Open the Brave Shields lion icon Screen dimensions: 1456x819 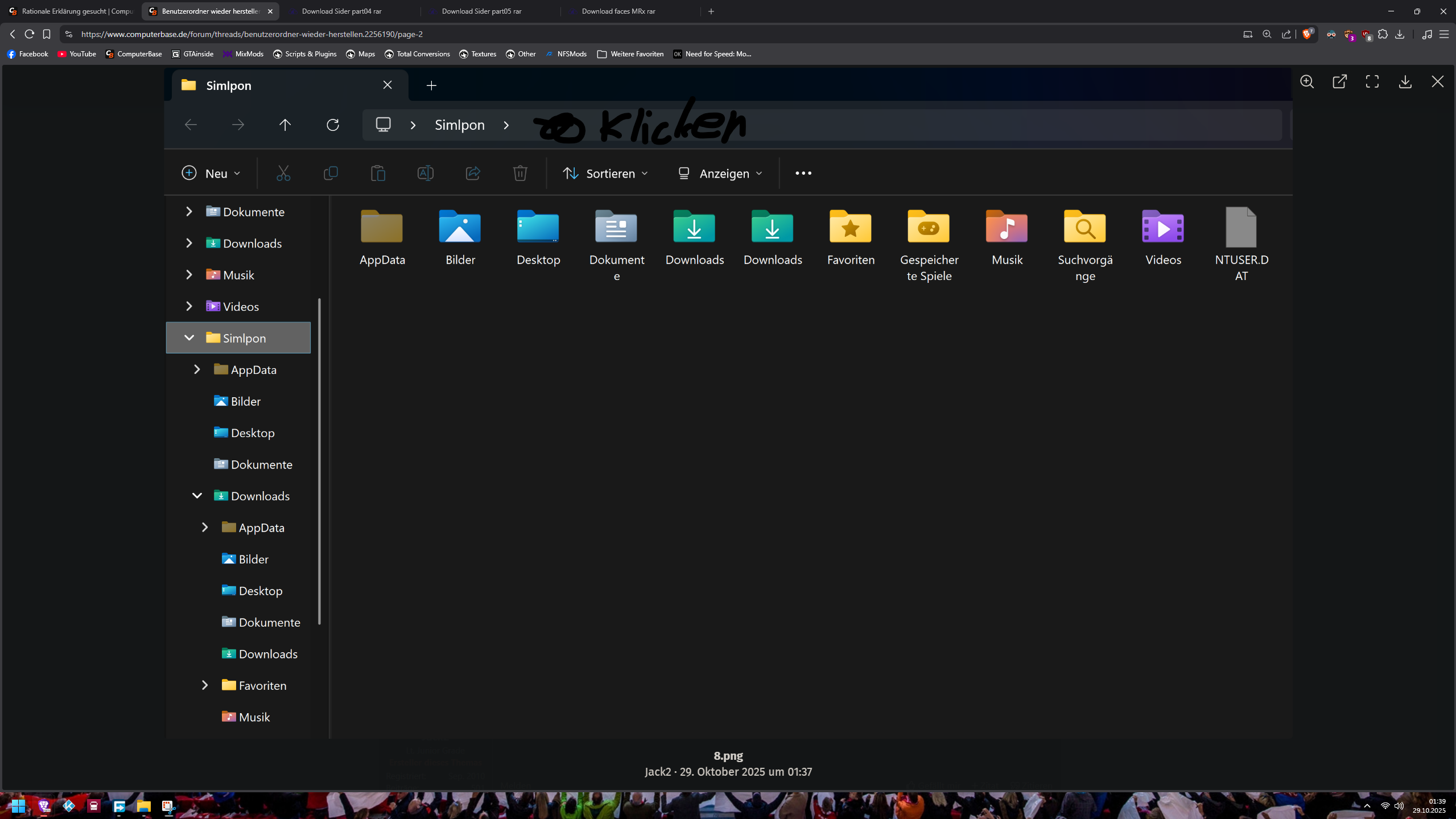pos(1307,34)
